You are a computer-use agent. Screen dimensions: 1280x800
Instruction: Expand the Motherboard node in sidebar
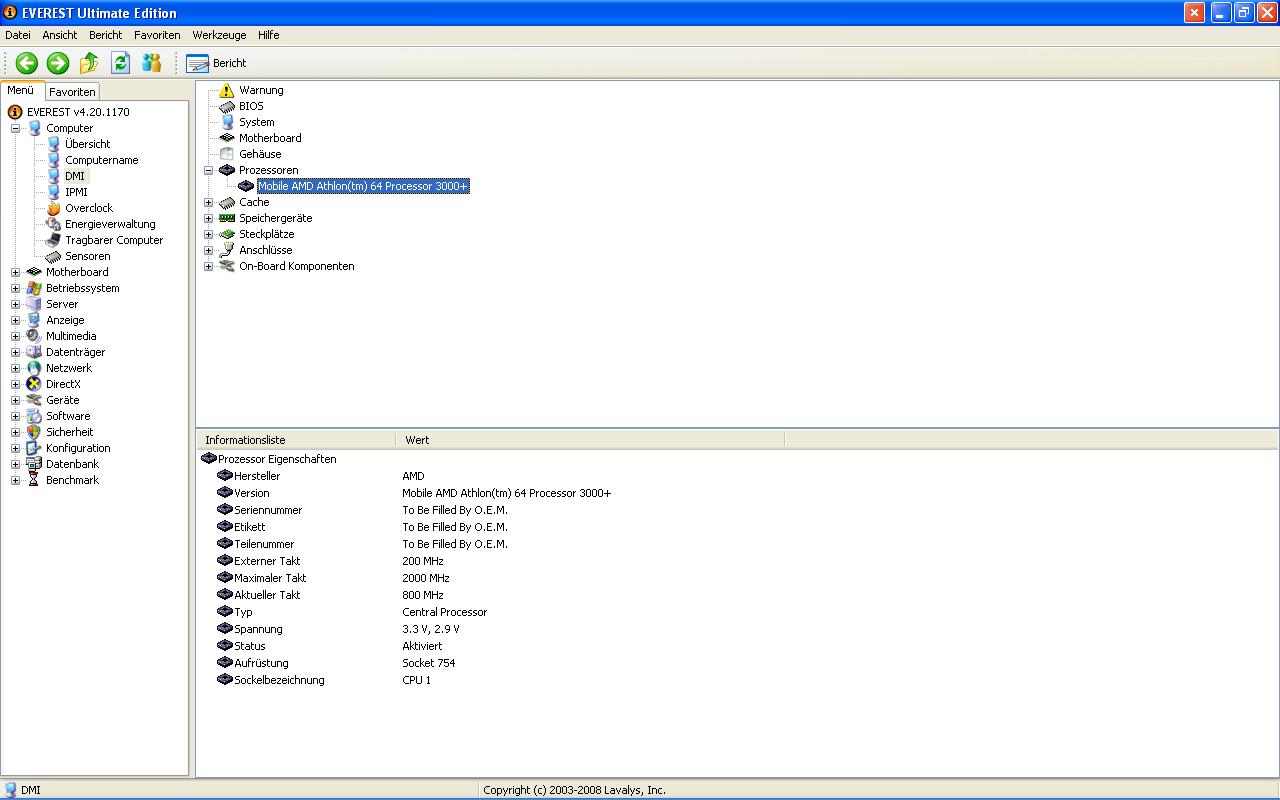[x=15, y=272]
